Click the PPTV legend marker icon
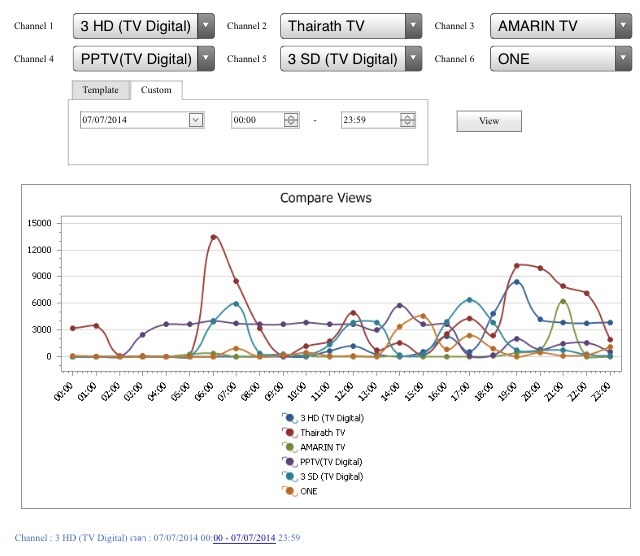The width and height of the screenshot is (640, 556). coord(290,462)
